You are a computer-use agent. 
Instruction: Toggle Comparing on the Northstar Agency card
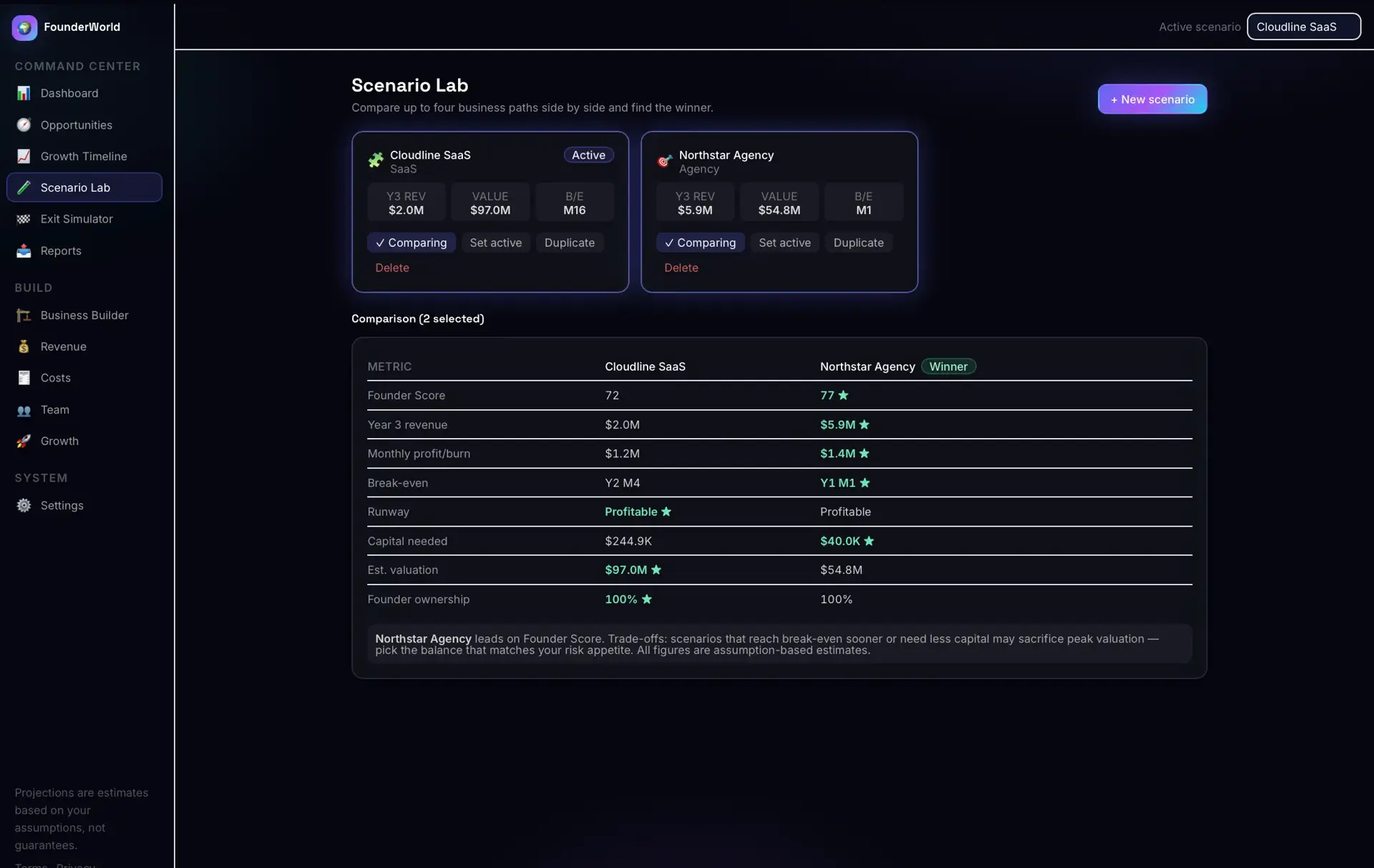click(701, 243)
